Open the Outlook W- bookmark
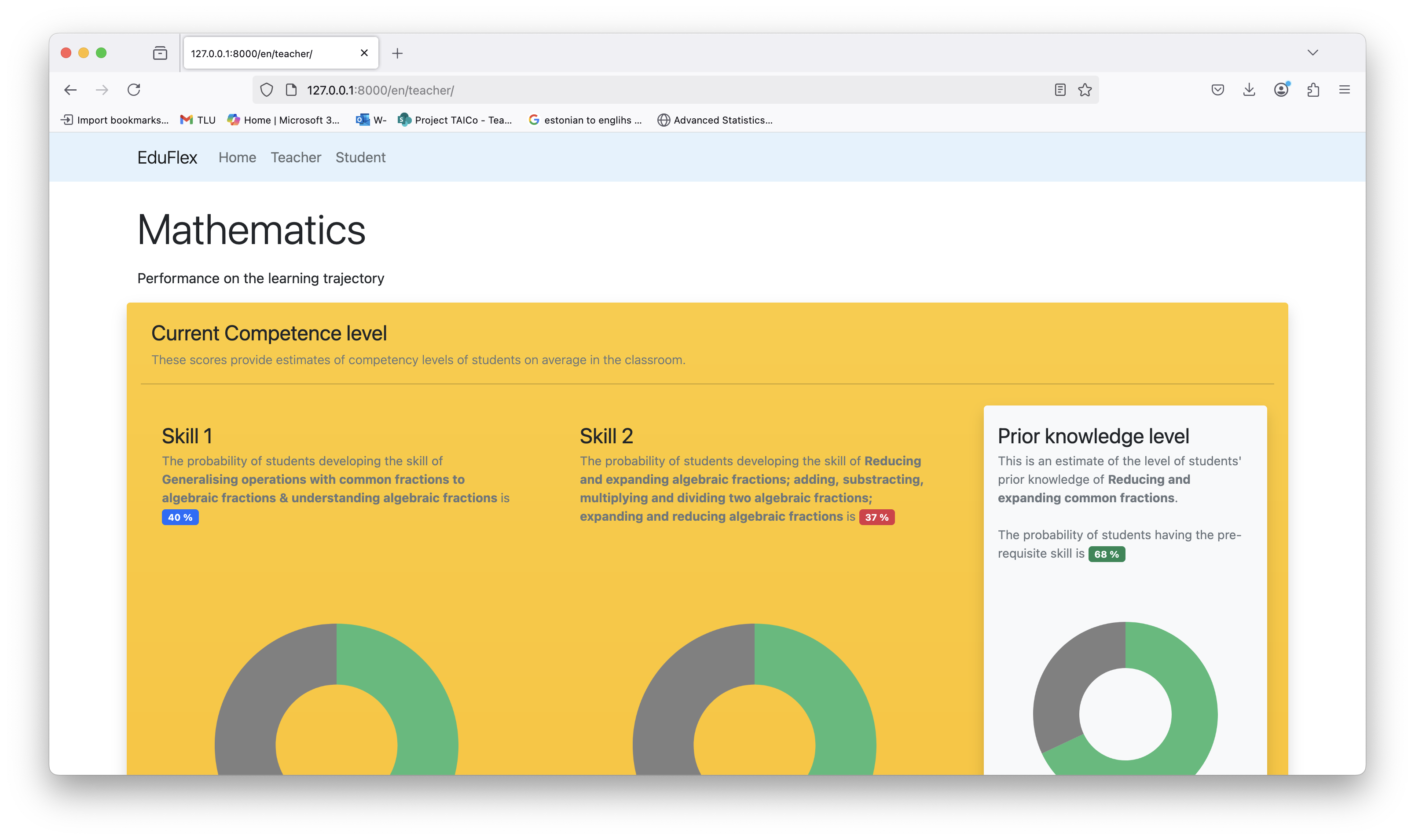 tap(371, 120)
